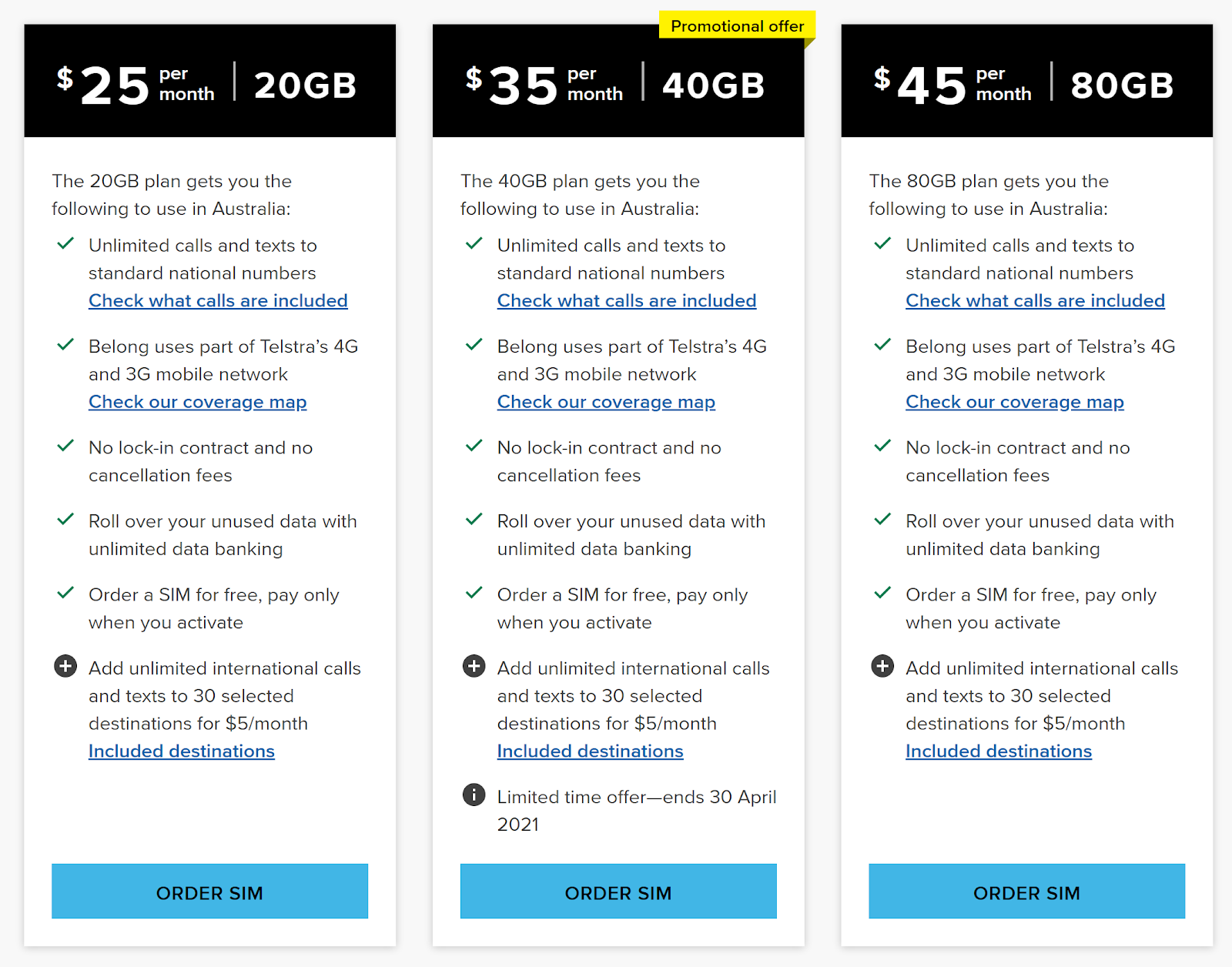View the coverage map link in 80GB plan
1232x967 pixels.
click(x=1015, y=402)
